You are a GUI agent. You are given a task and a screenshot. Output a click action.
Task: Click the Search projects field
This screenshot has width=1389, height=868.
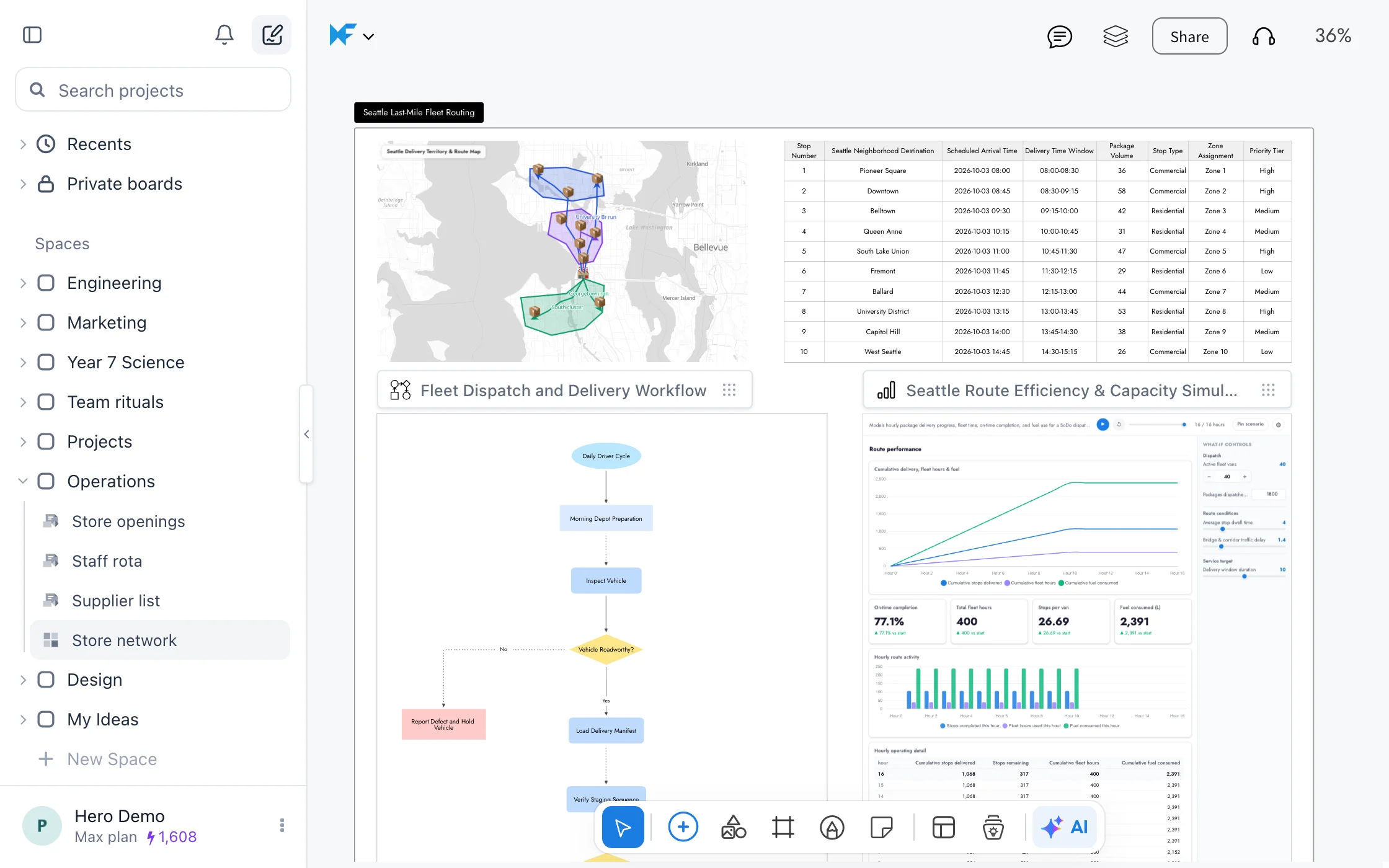[153, 91]
